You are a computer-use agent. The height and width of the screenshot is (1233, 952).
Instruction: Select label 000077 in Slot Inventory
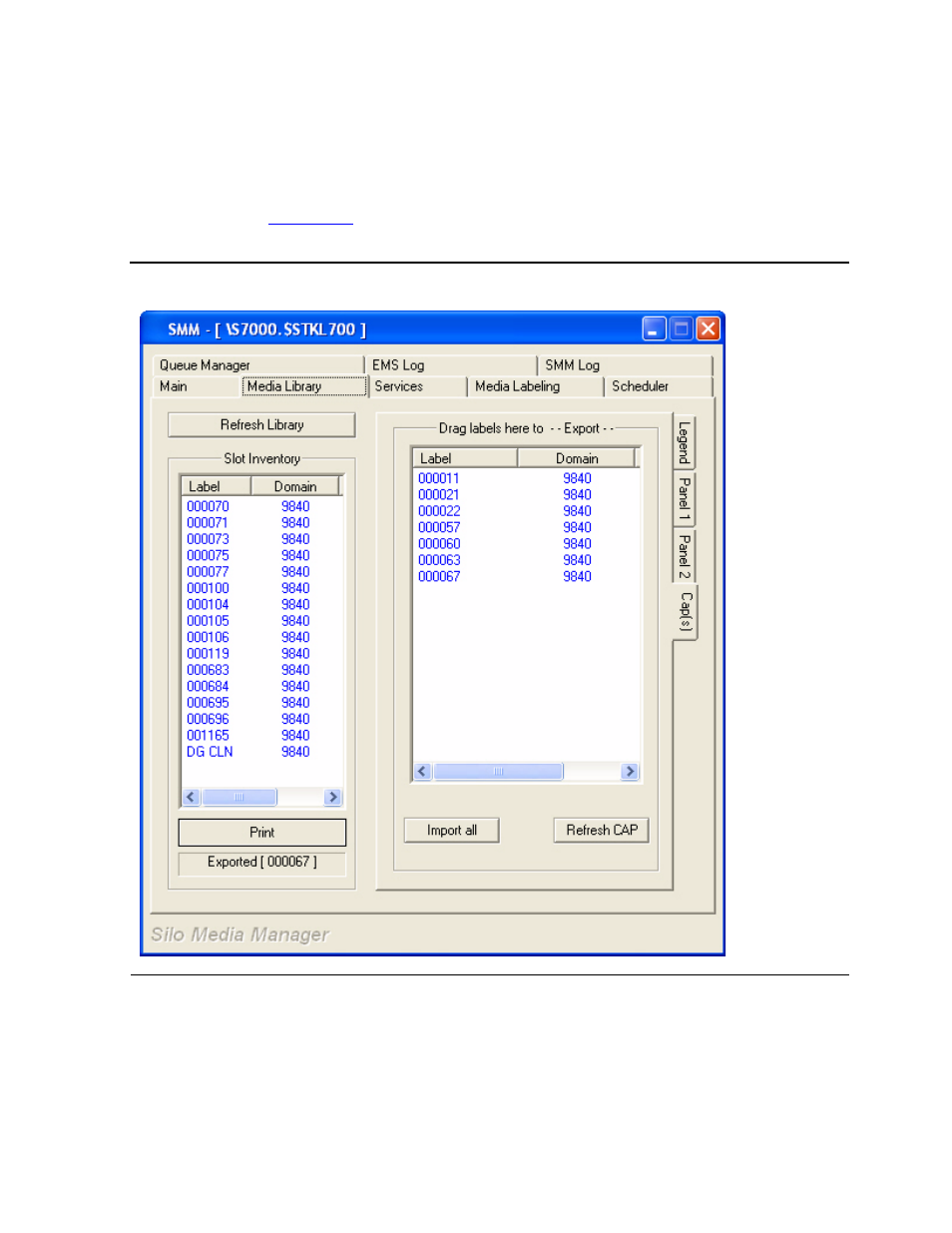point(208,572)
